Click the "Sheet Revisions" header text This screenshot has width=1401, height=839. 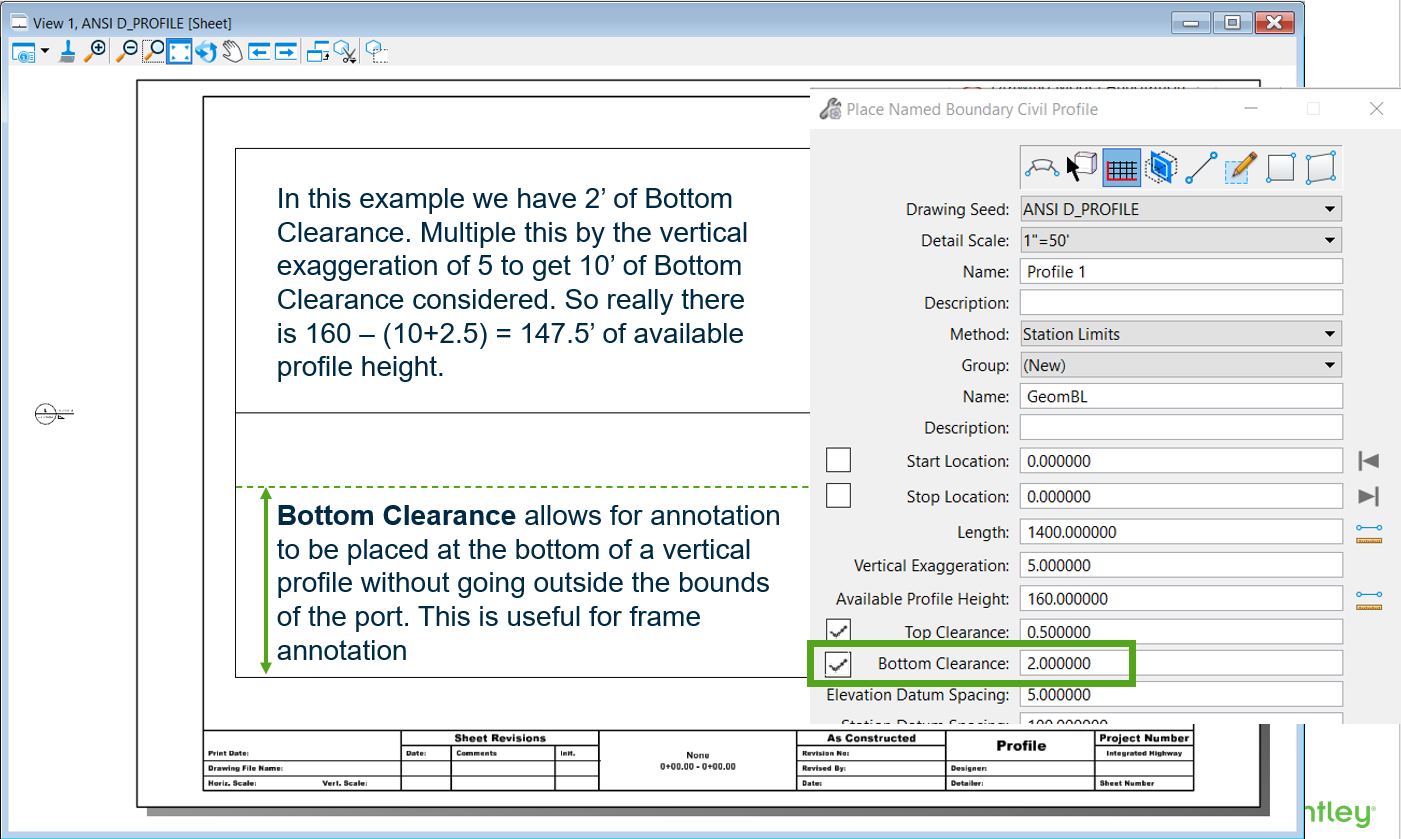coord(500,738)
